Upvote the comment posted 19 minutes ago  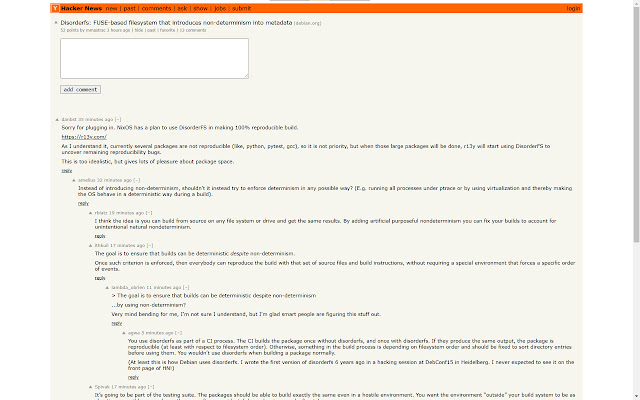[x=91, y=213]
